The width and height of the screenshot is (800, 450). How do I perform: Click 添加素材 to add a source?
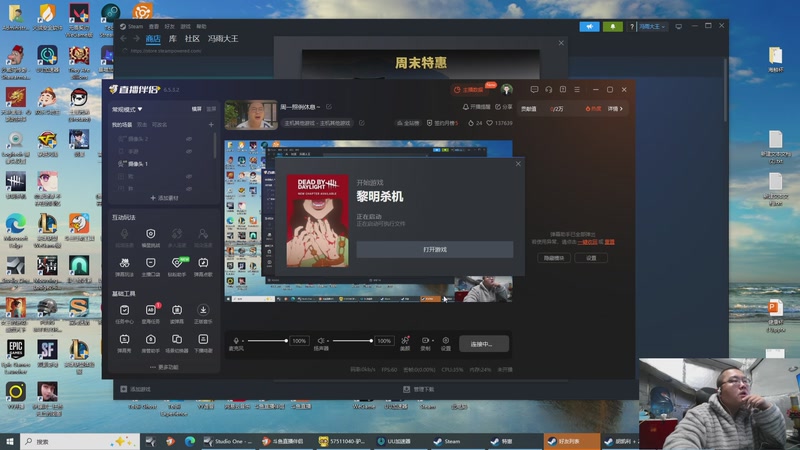click(164, 198)
